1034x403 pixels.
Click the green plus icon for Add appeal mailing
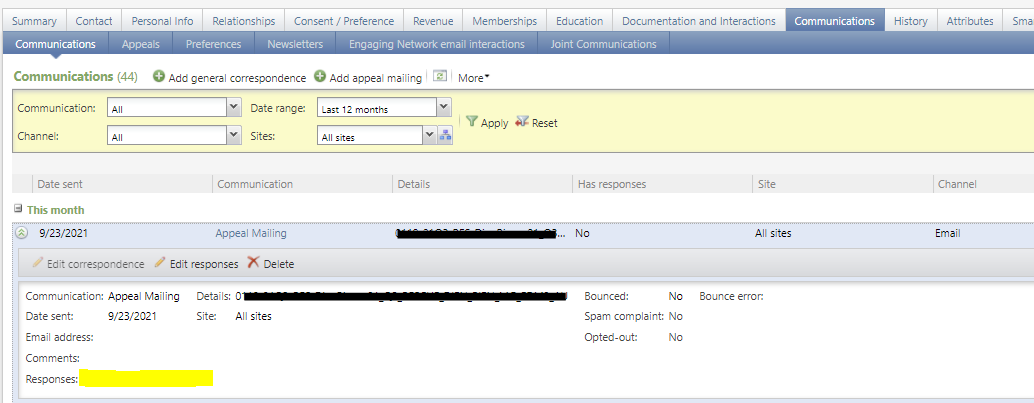(320, 77)
